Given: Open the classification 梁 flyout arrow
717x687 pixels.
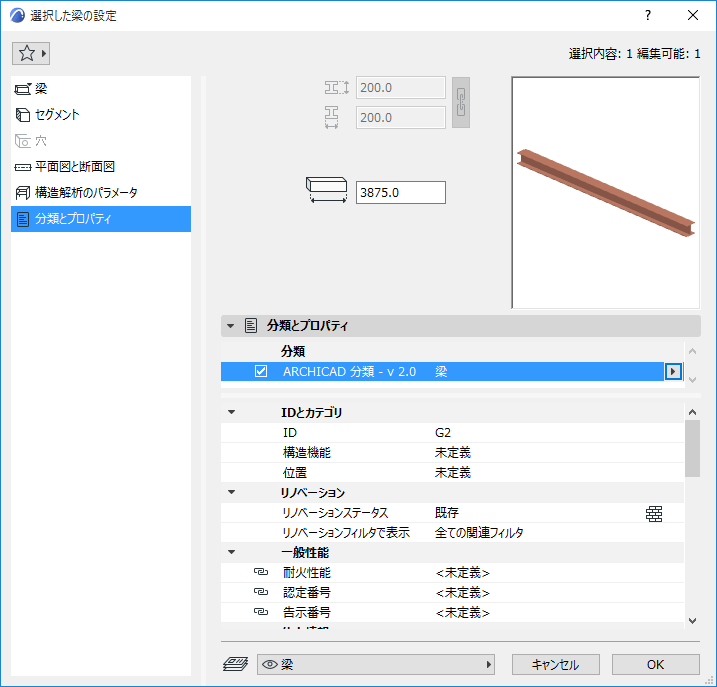Looking at the screenshot, I should [x=673, y=371].
